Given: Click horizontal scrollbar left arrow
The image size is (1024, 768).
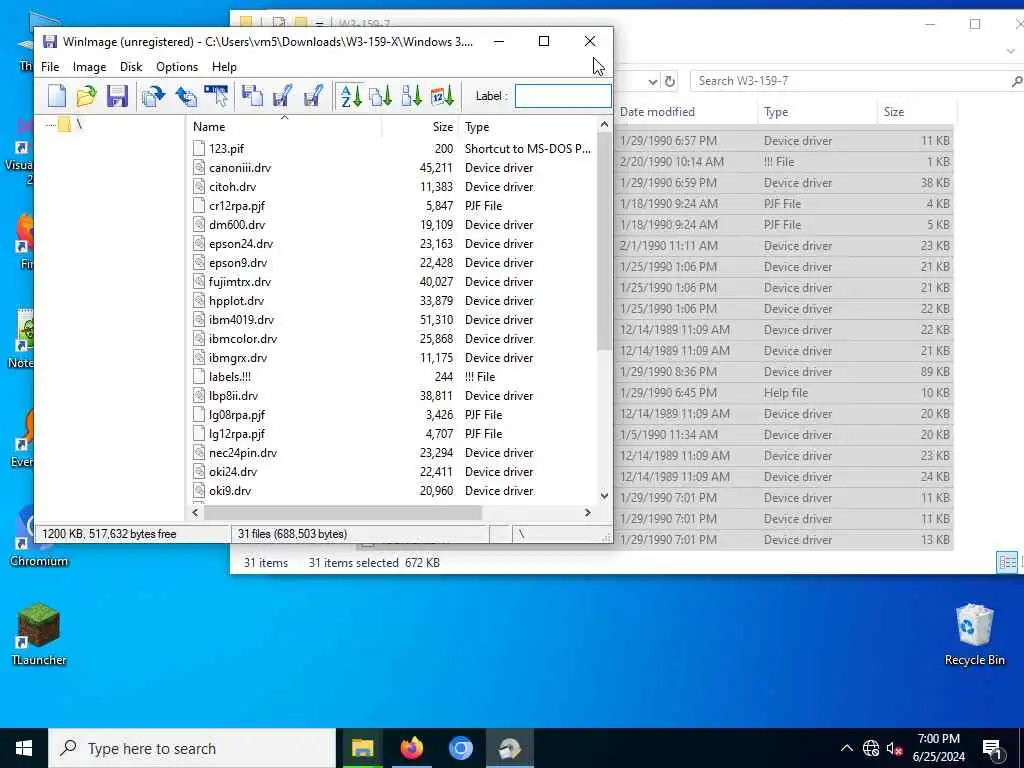Looking at the screenshot, I should [195, 513].
